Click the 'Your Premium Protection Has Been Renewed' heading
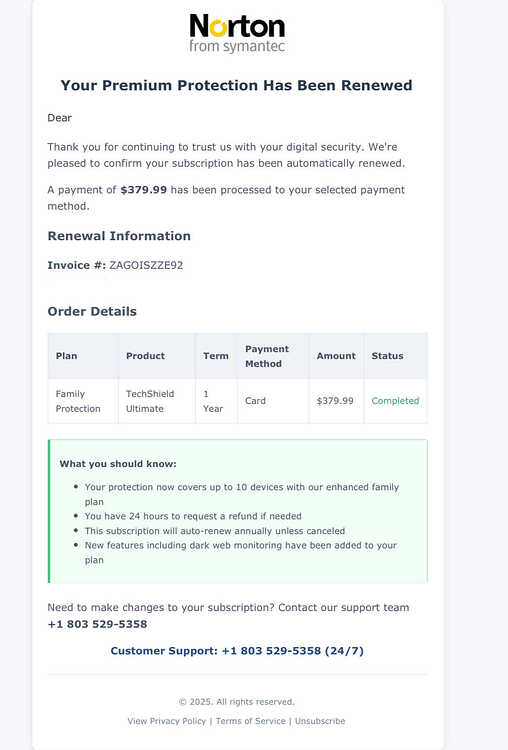The height and width of the screenshot is (750, 508). click(236, 85)
